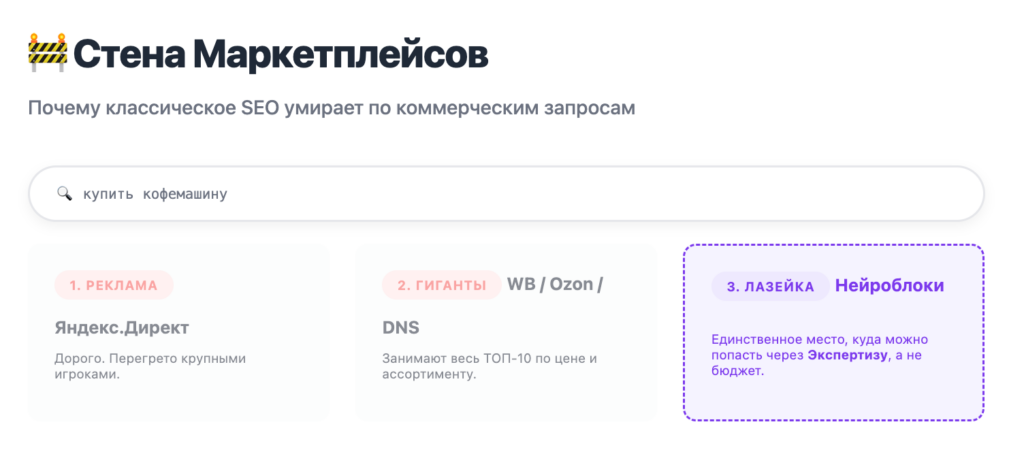Click the search field with купить кофемашину
The height and width of the screenshot is (467, 1024).
(506, 194)
